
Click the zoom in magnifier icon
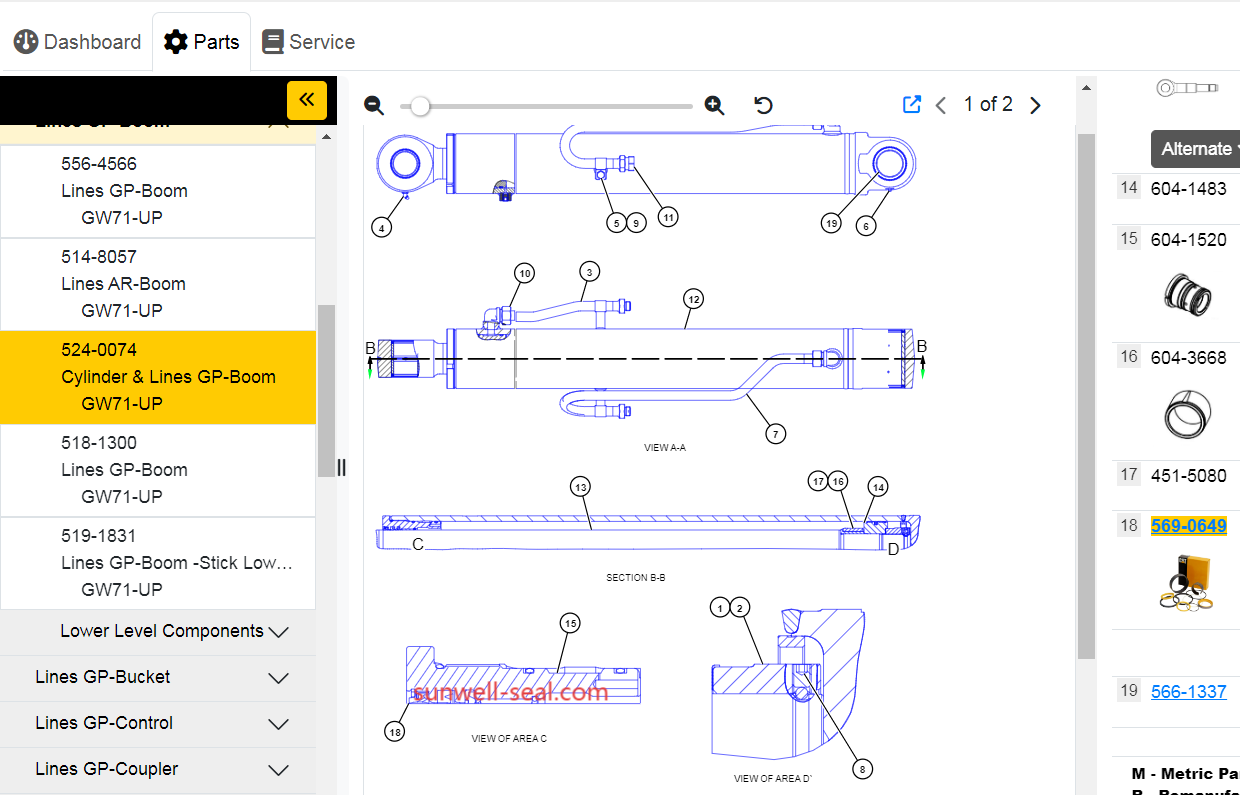click(x=714, y=105)
